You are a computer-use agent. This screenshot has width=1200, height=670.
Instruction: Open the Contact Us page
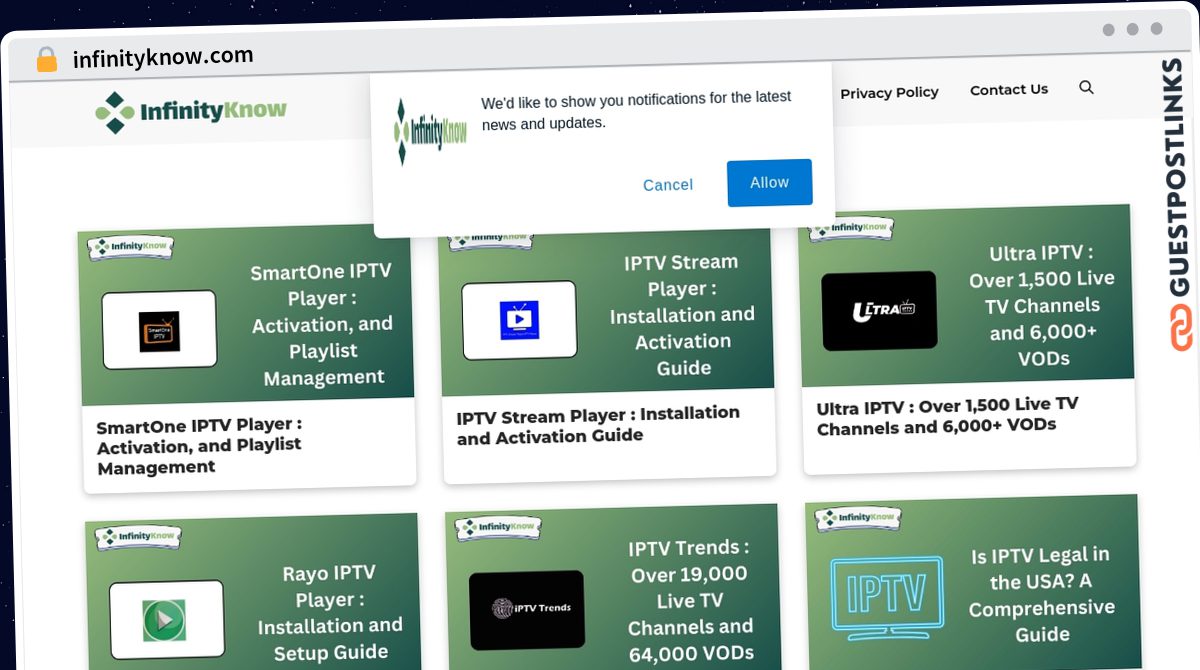(x=1009, y=89)
